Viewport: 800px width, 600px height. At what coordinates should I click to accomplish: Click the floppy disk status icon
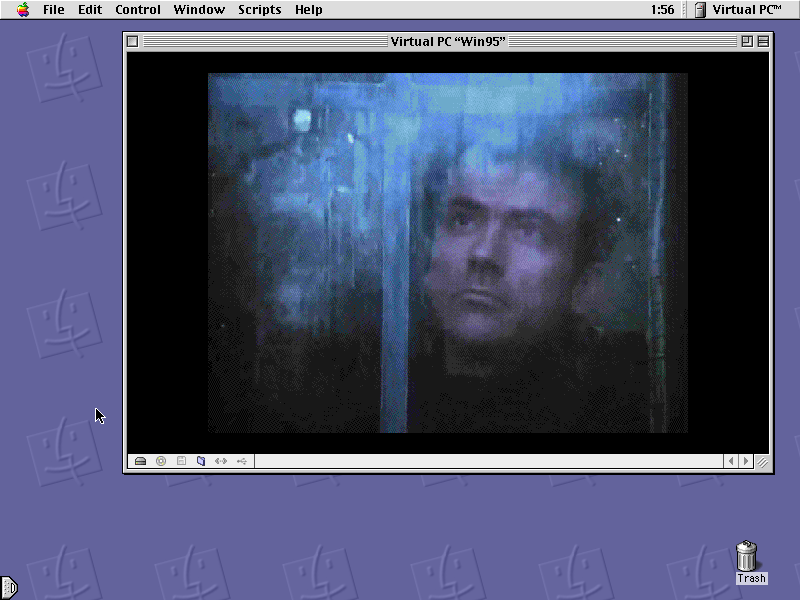tap(181, 461)
